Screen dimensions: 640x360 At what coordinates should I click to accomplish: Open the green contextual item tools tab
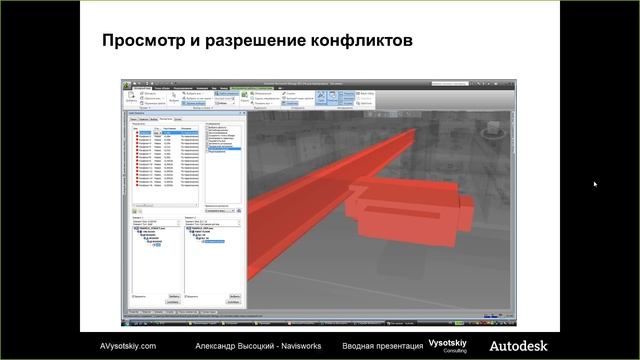(252, 88)
